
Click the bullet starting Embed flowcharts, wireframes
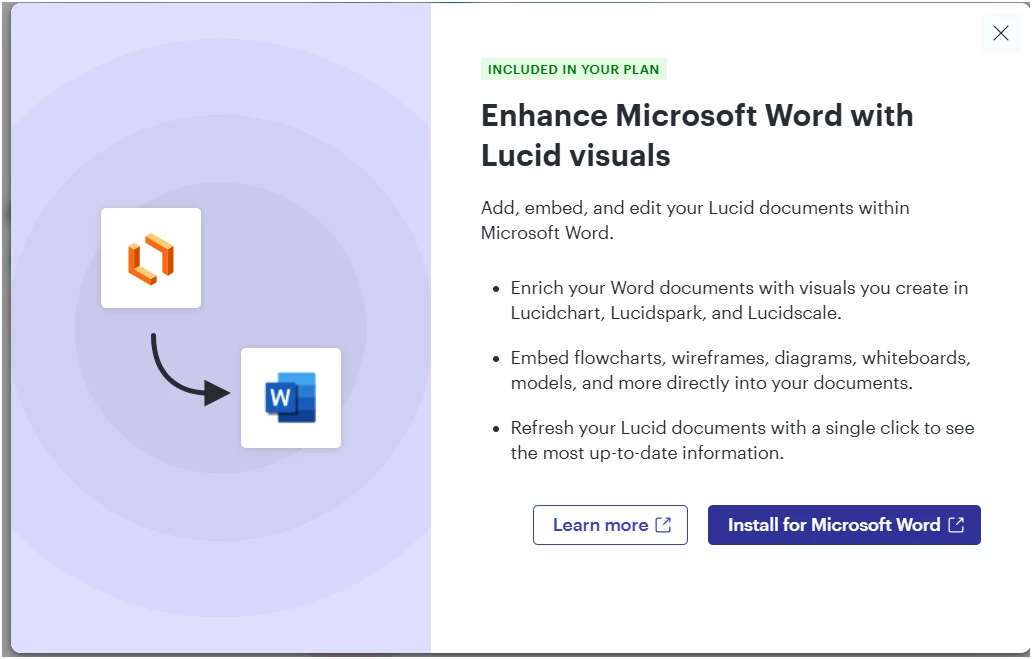click(x=740, y=370)
